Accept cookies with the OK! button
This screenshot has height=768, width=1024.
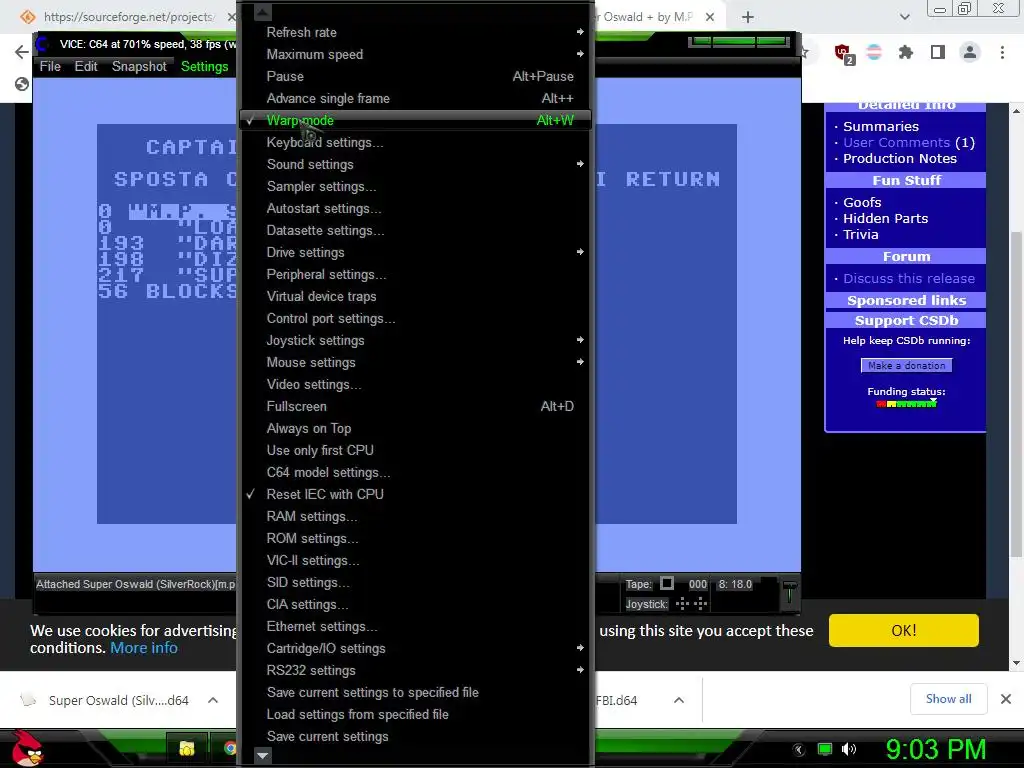904,630
